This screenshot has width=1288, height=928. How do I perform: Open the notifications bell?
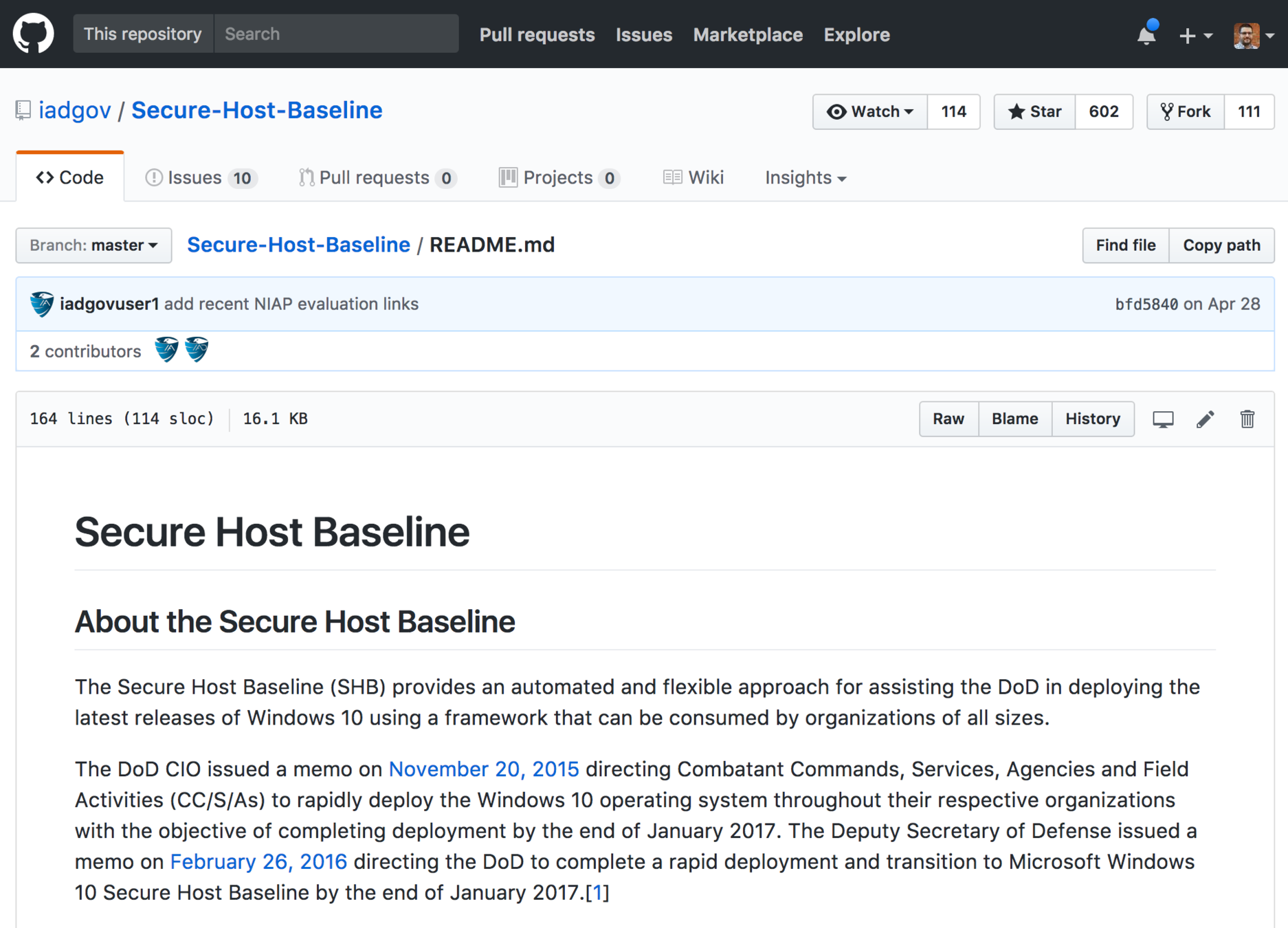click(x=1146, y=34)
